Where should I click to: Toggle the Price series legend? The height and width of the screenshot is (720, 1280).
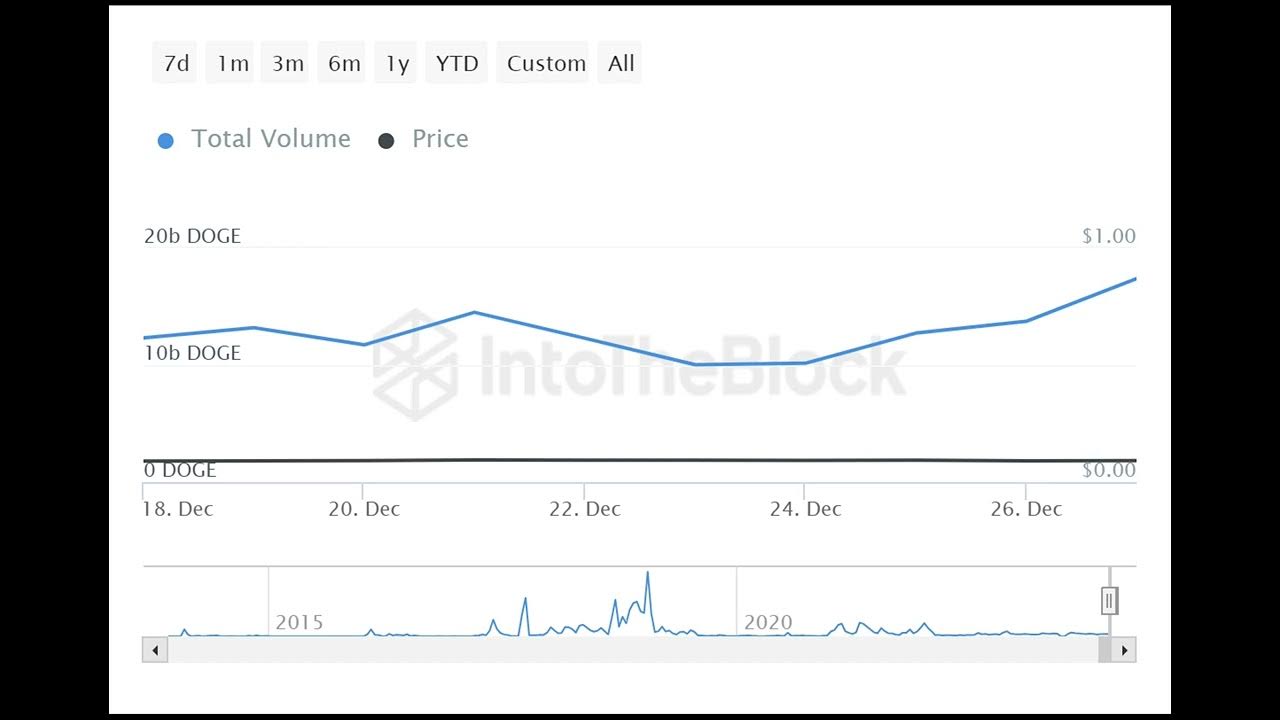pos(440,139)
